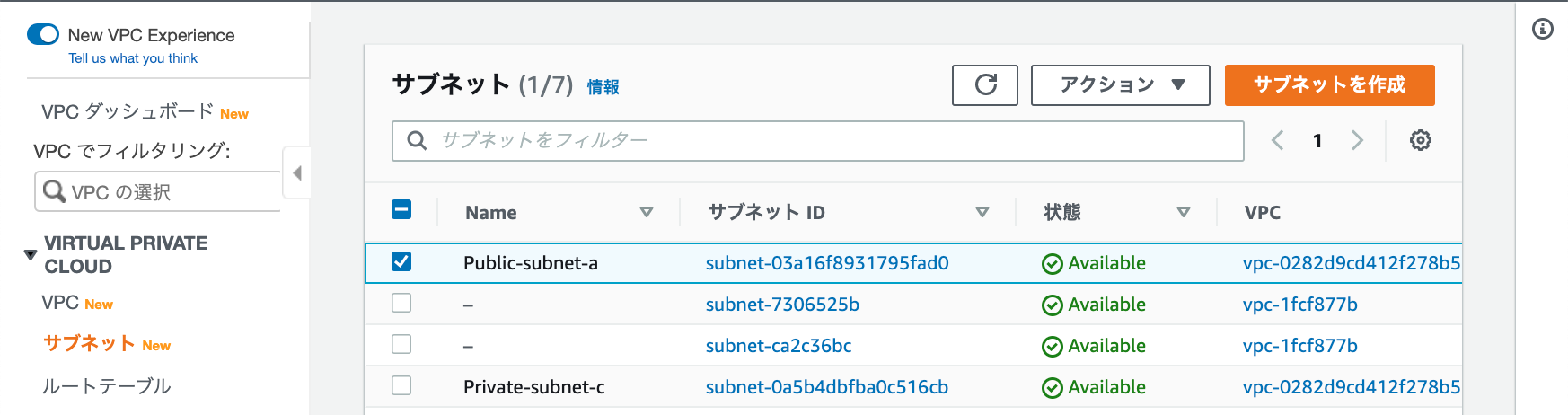1568x415 pixels.
Task: Go to next page arrow
Action: pyautogui.click(x=1357, y=140)
